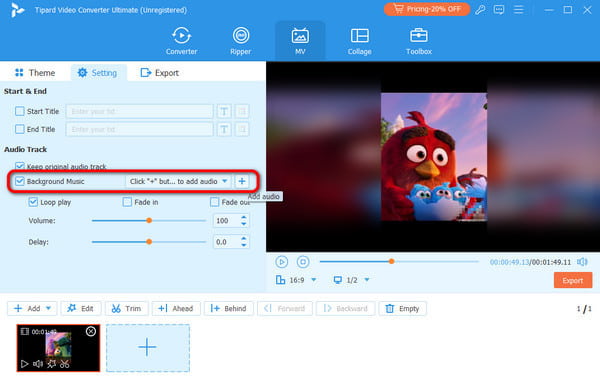
Task: Click the Backward button
Action: [x=346, y=308]
